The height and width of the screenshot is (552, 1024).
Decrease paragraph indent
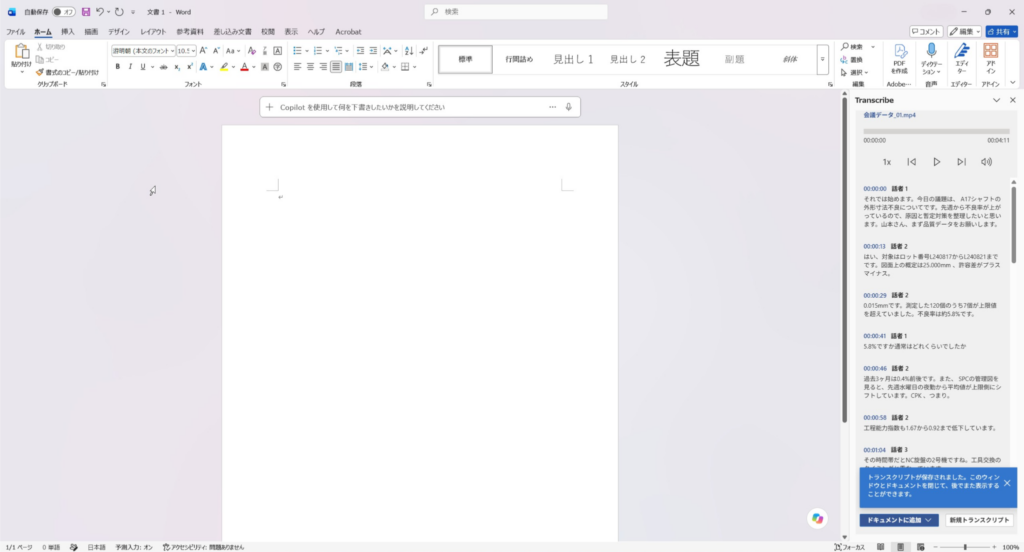360,50
